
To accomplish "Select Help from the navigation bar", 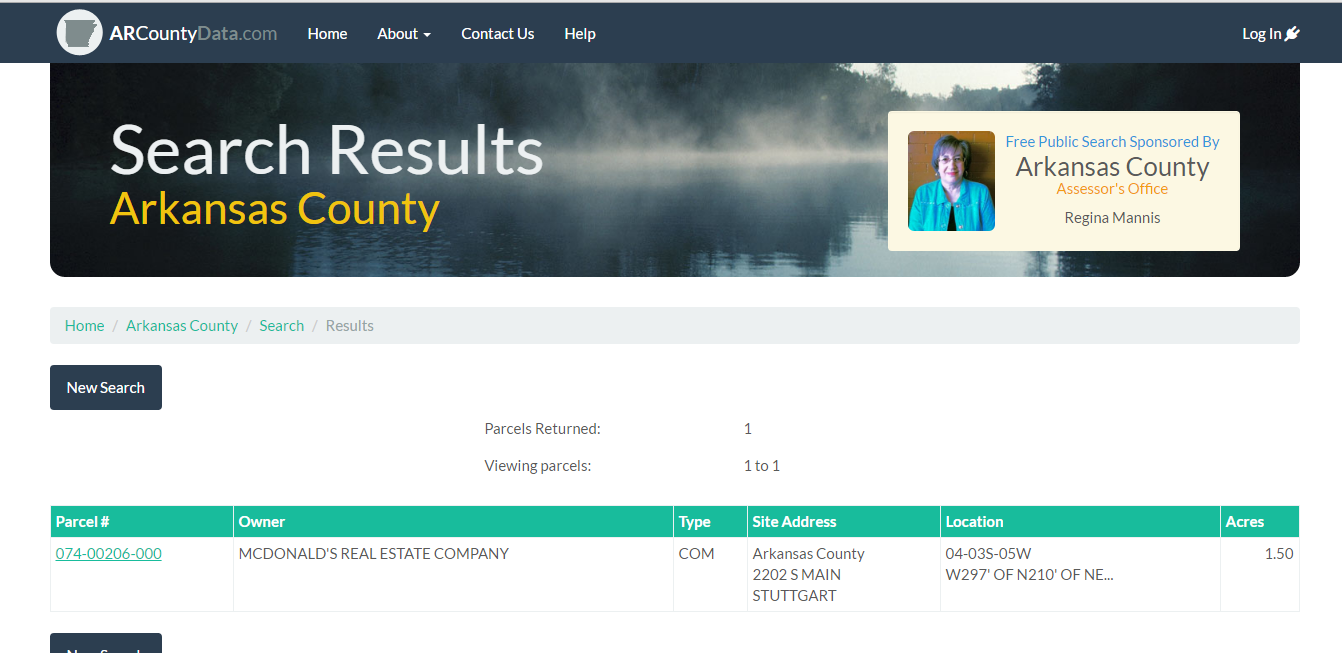I will coord(579,33).
